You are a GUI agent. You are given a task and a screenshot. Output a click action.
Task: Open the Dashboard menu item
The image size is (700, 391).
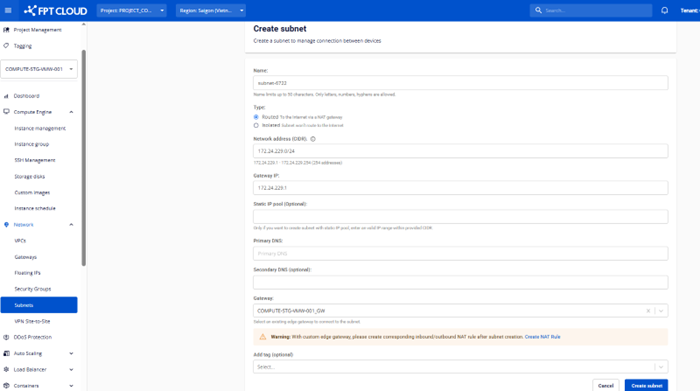coord(26,96)
